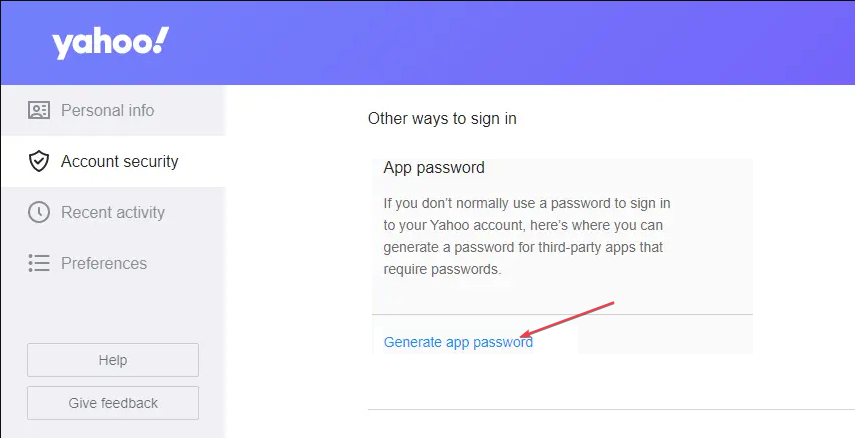Click the Personal info ID card icon

39,110
